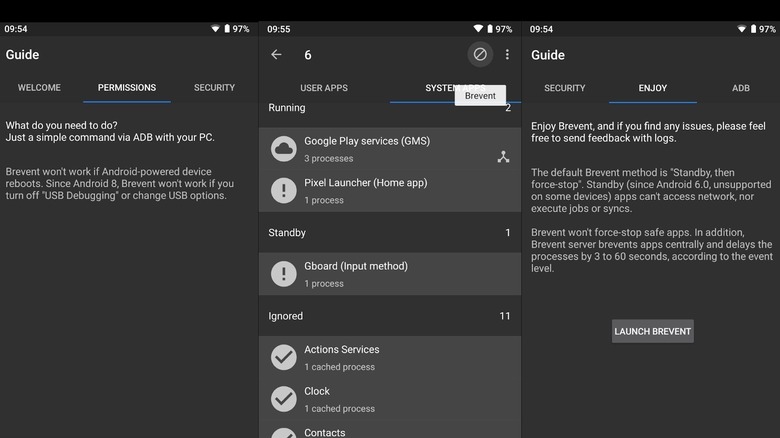Image resolution: width=780 pixels, height=438 pixels.
Task: Open SECURITY tab in the left Guide screen
Action: (x=214, y=88)
